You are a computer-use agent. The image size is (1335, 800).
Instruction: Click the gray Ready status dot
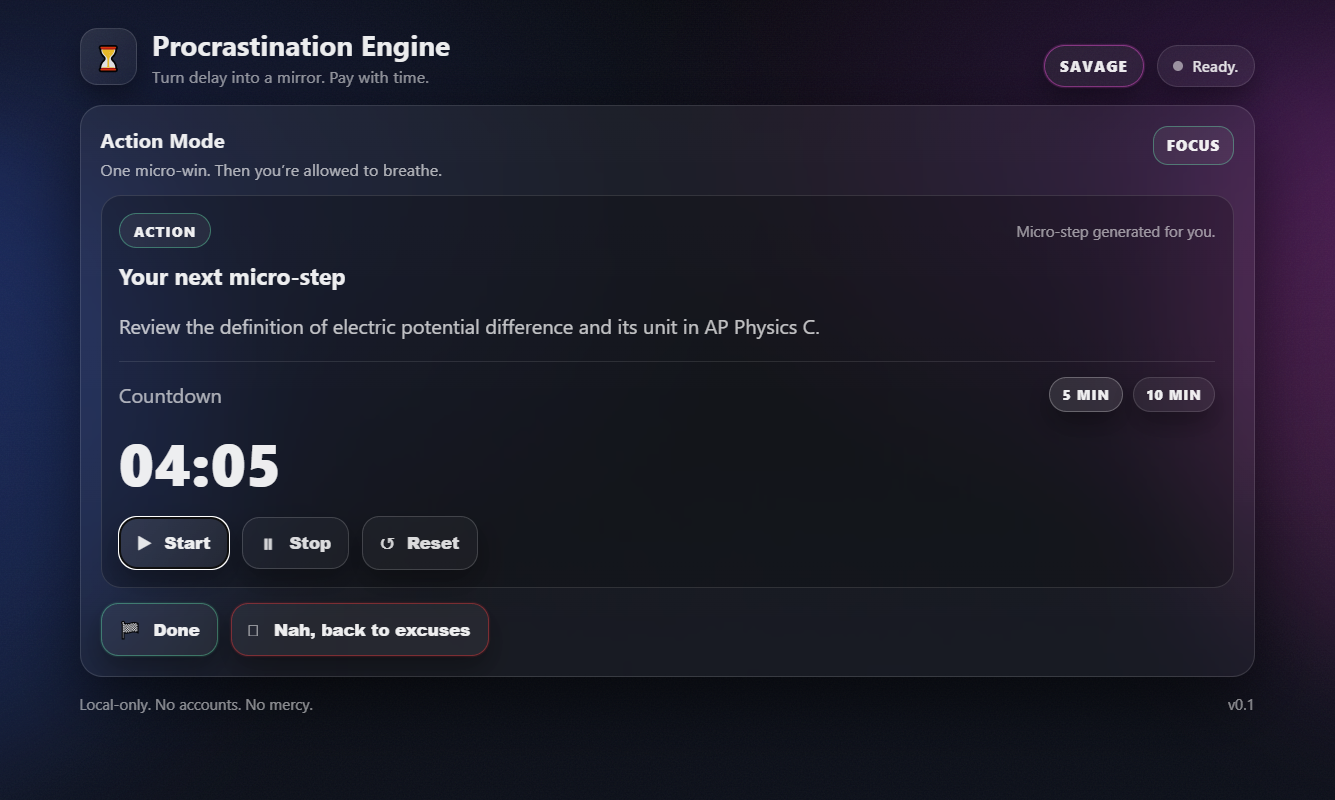(1178, 66)
